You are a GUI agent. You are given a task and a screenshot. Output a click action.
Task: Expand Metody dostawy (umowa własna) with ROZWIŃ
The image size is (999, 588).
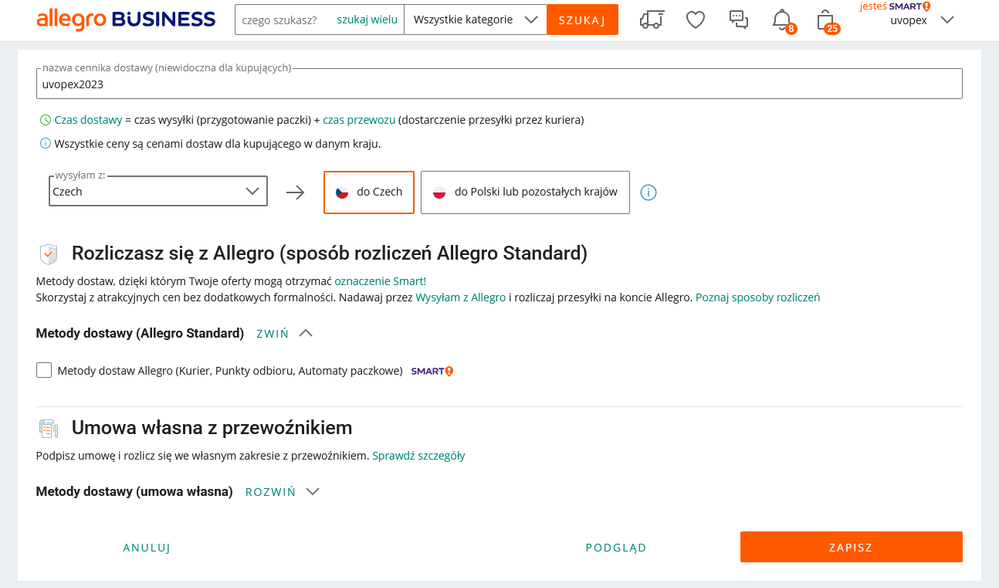click(282, 492)
